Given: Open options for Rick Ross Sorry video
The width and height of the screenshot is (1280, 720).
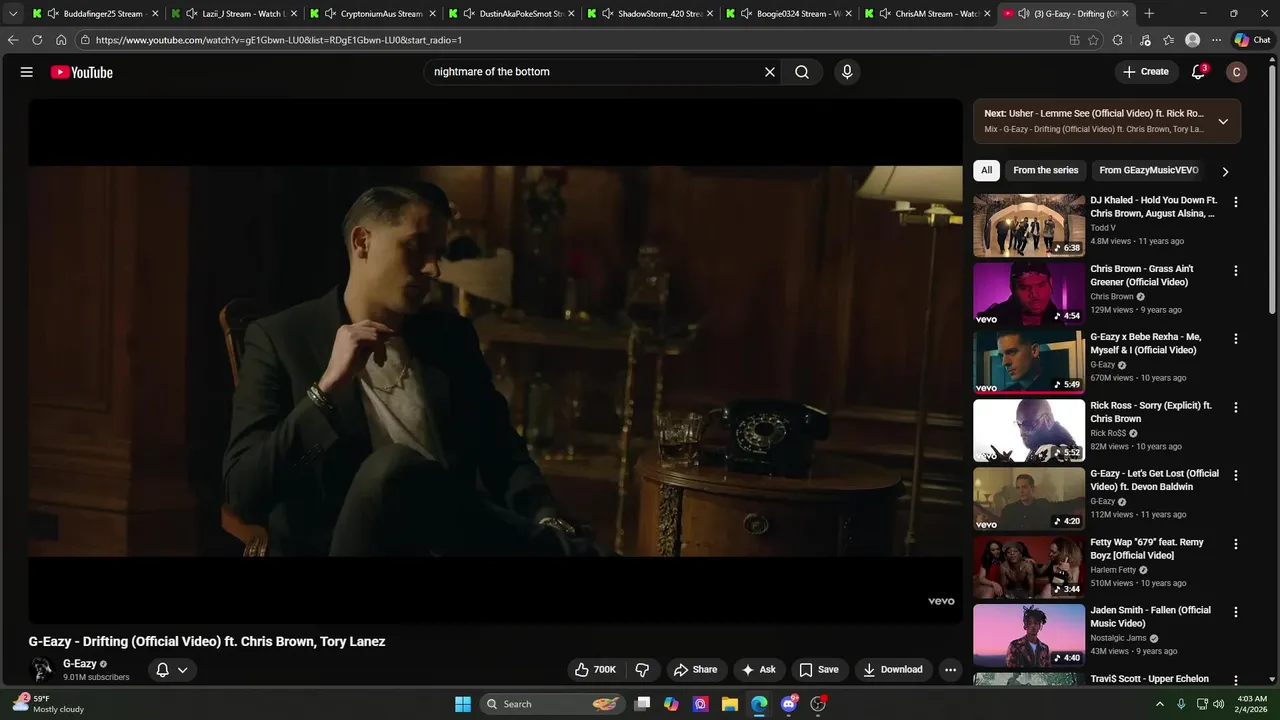Looking at the screenshot, I should coord(1236,407).
